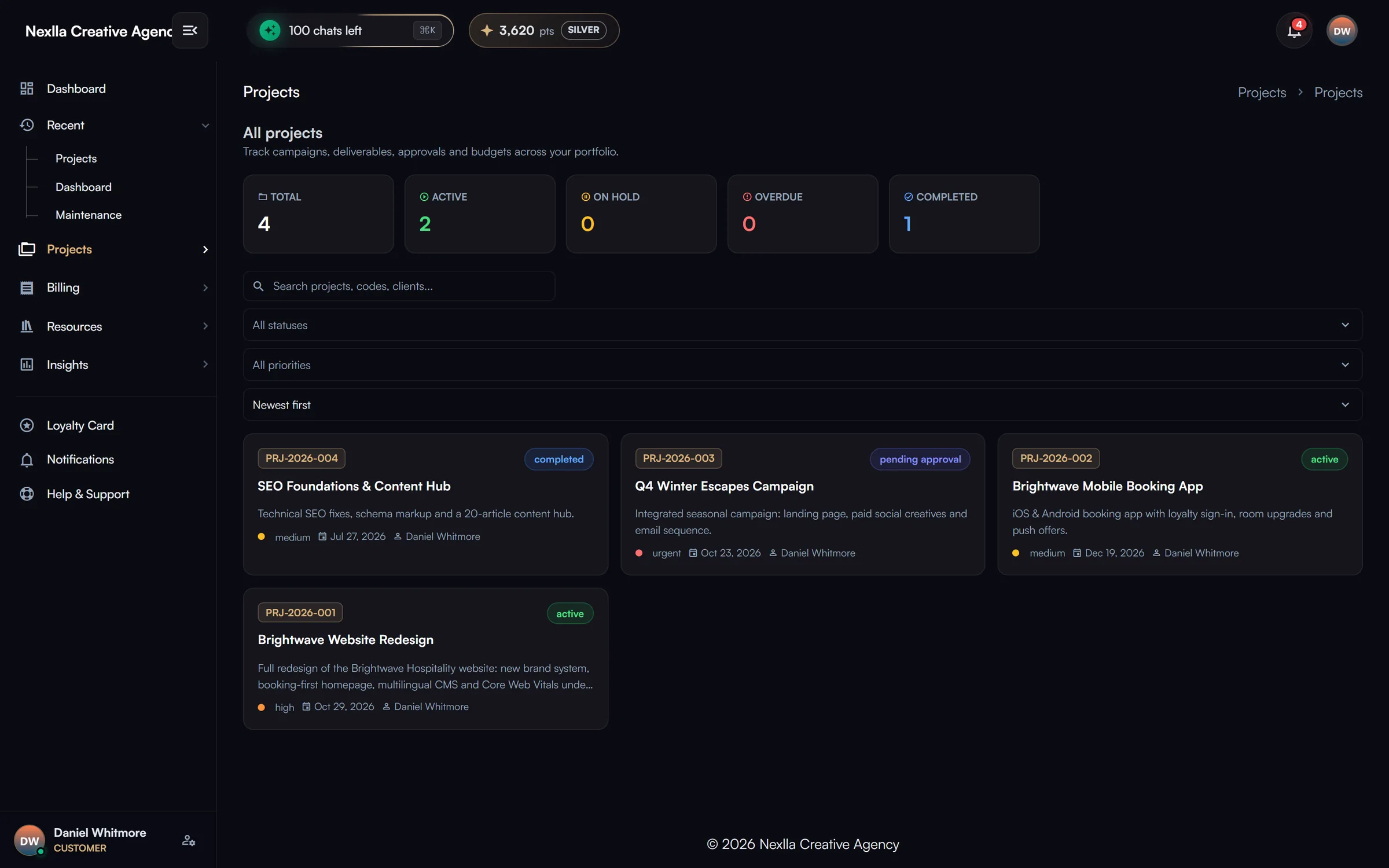Collapse the sidebar with the menu icon
The height and width of the screenshot is (868, 1389).
(x=190, y=30)
